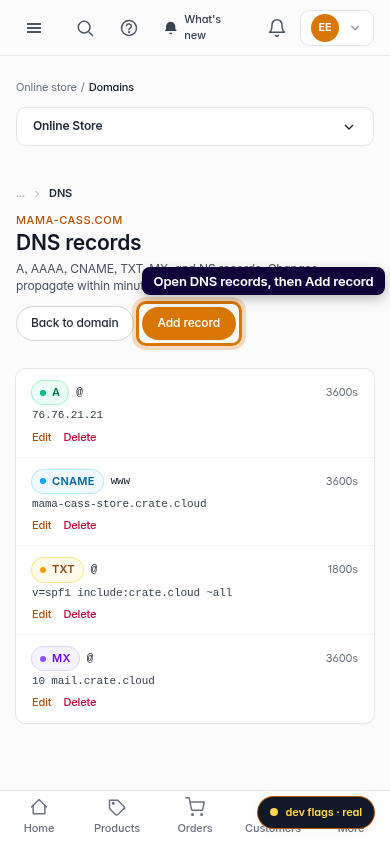This screenshot has height=844, width=390.
Task: Open the EE account avatar menu
Action: pos(337,28)
